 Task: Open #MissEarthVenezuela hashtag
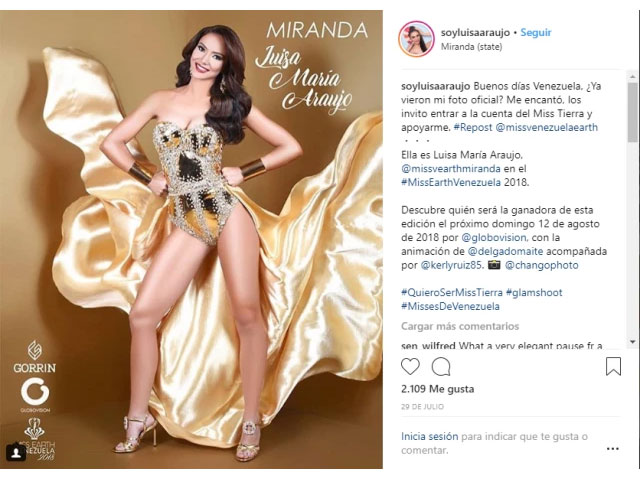click(451, 182)
